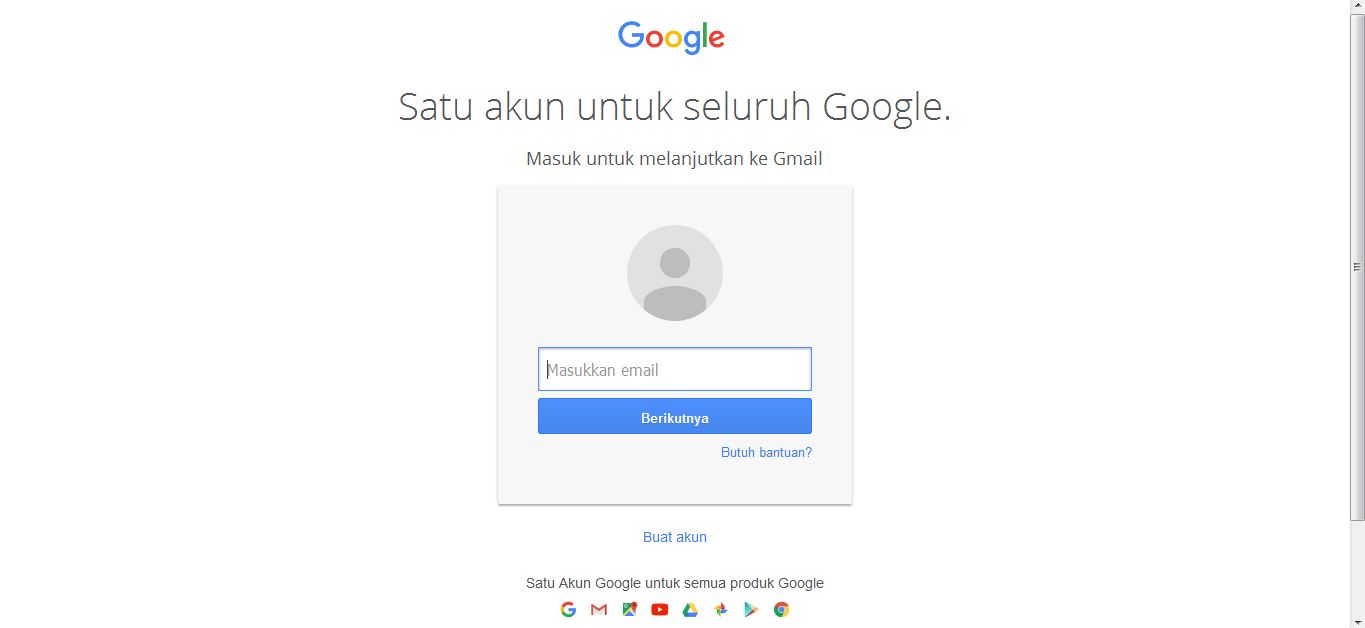Image resolution: width=1365 pixels, height=628 pixels.
Task: Select the Google Photos pinwheel icon
Action: (x=721, y=609)
